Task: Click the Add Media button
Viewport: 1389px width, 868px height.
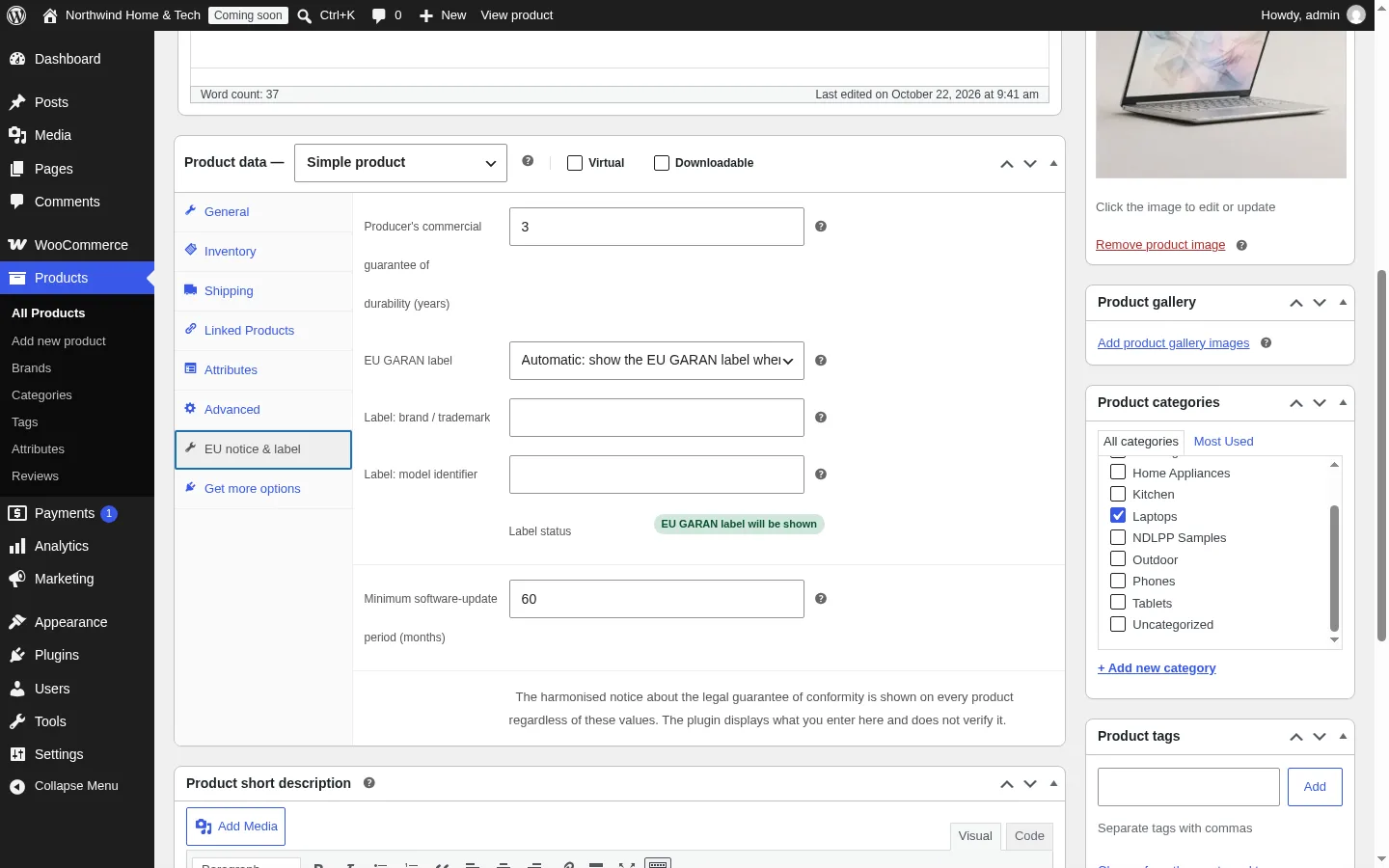Action: tap(235, 827)
